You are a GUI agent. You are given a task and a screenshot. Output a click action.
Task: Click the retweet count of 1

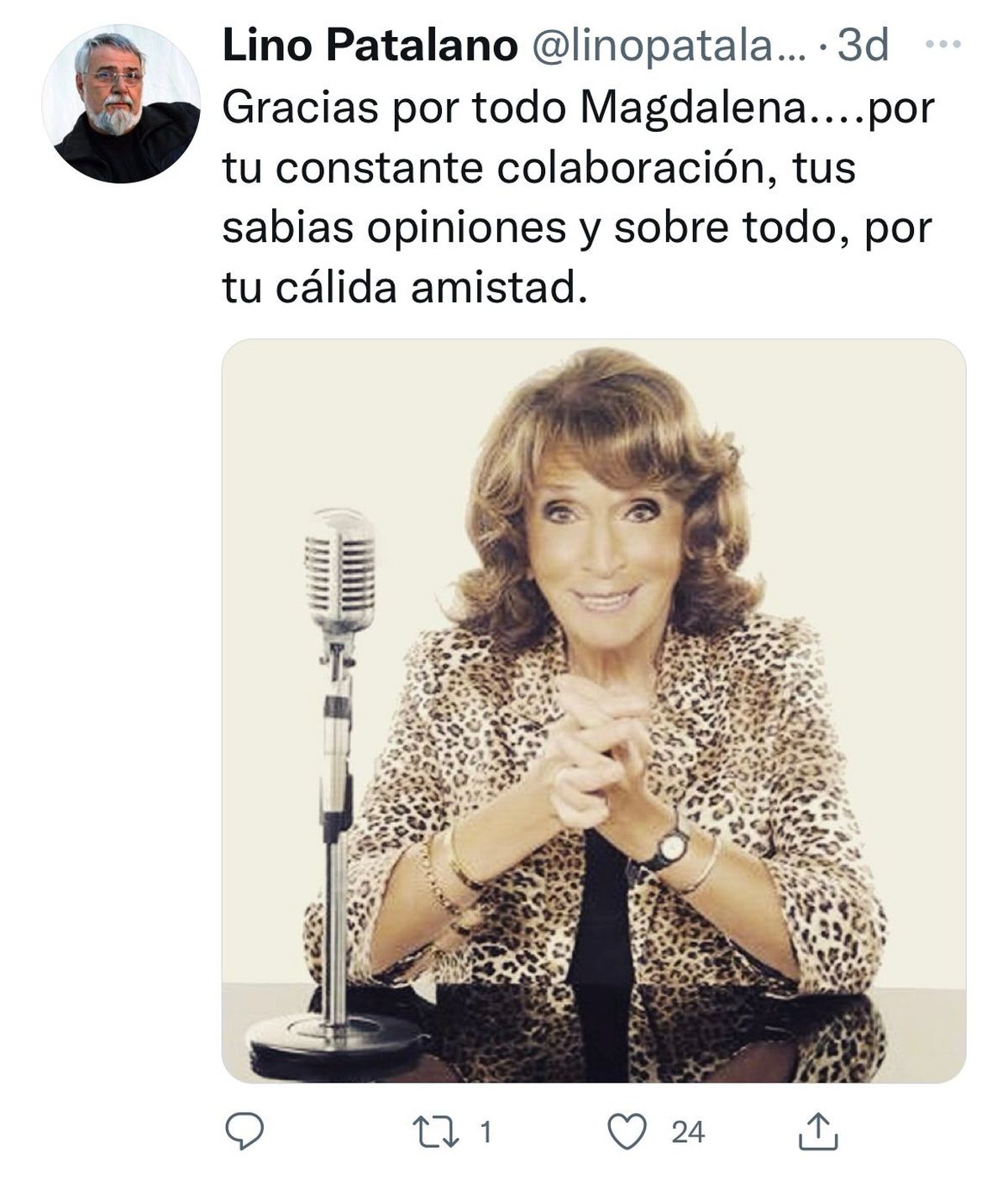(x=485, y=1134)
